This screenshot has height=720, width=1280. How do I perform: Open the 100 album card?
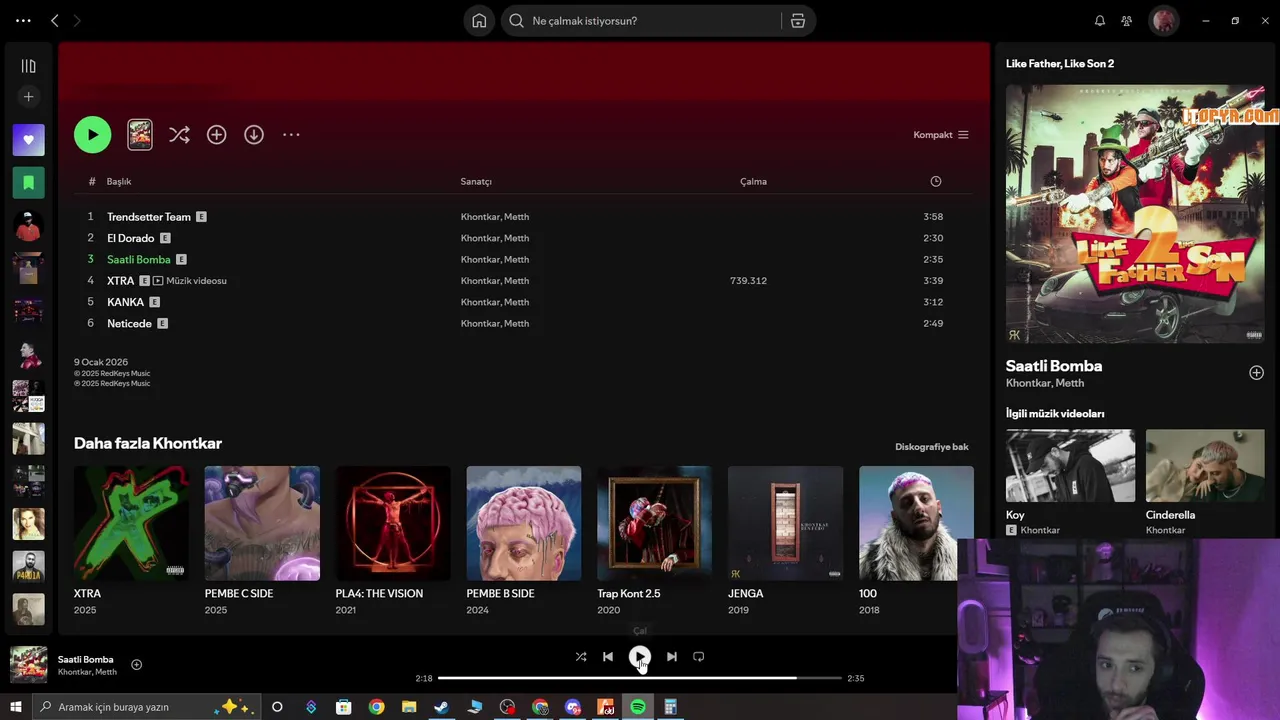tap(916, 541)
